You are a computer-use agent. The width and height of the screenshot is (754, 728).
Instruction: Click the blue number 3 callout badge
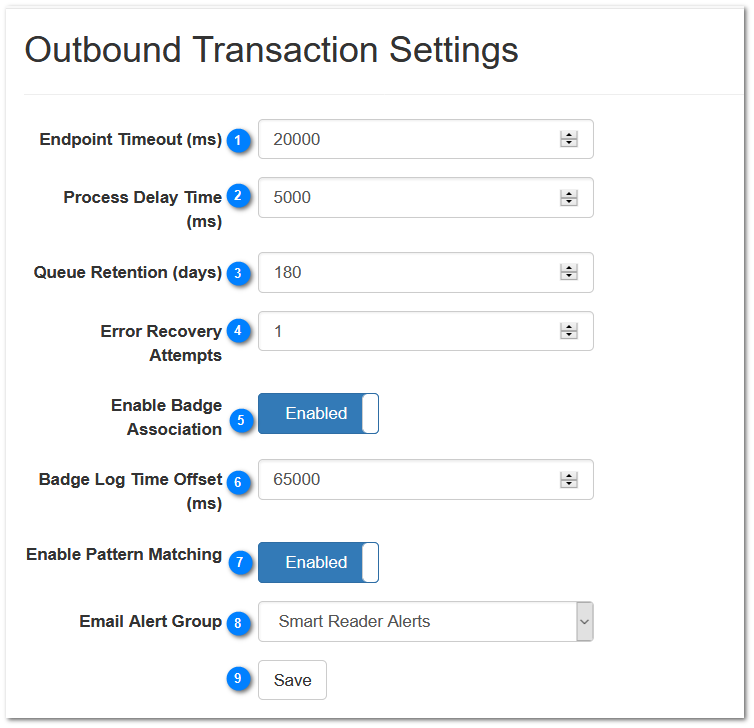tap(238, 273)
